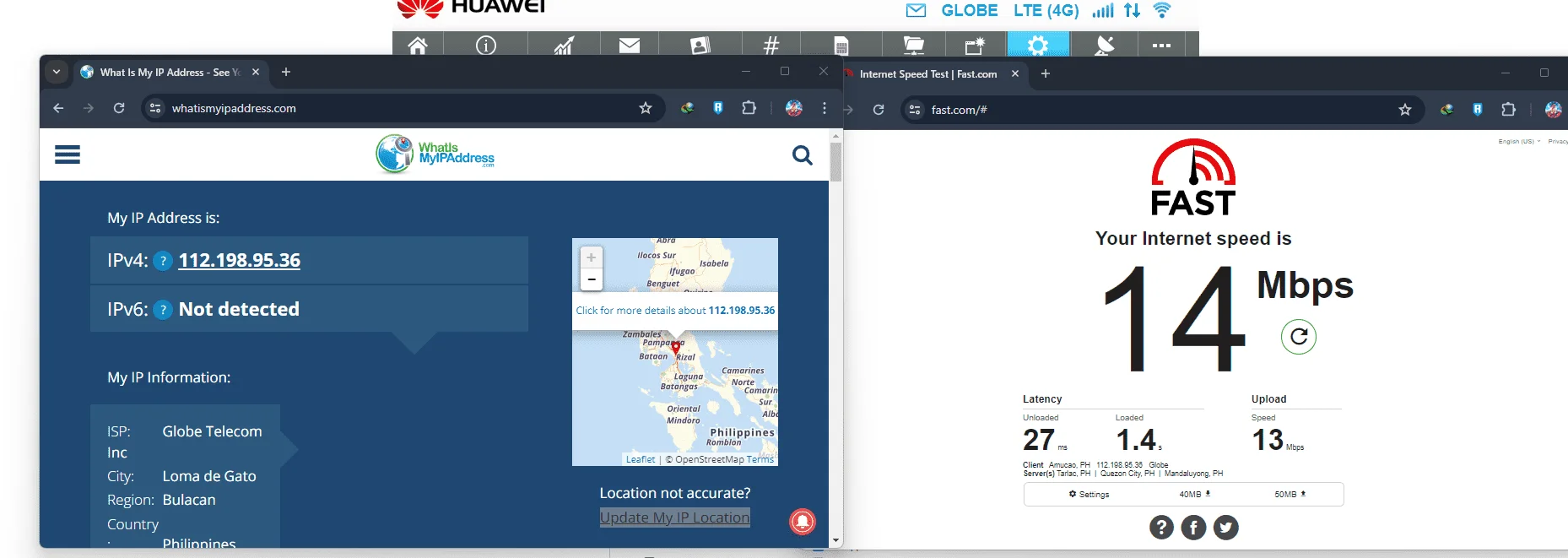Open the hamburger menu on WhatIsMyIPAddress
Viewport: 1568px width, 558px height.
pyautogui.click(x=68, y=154)
